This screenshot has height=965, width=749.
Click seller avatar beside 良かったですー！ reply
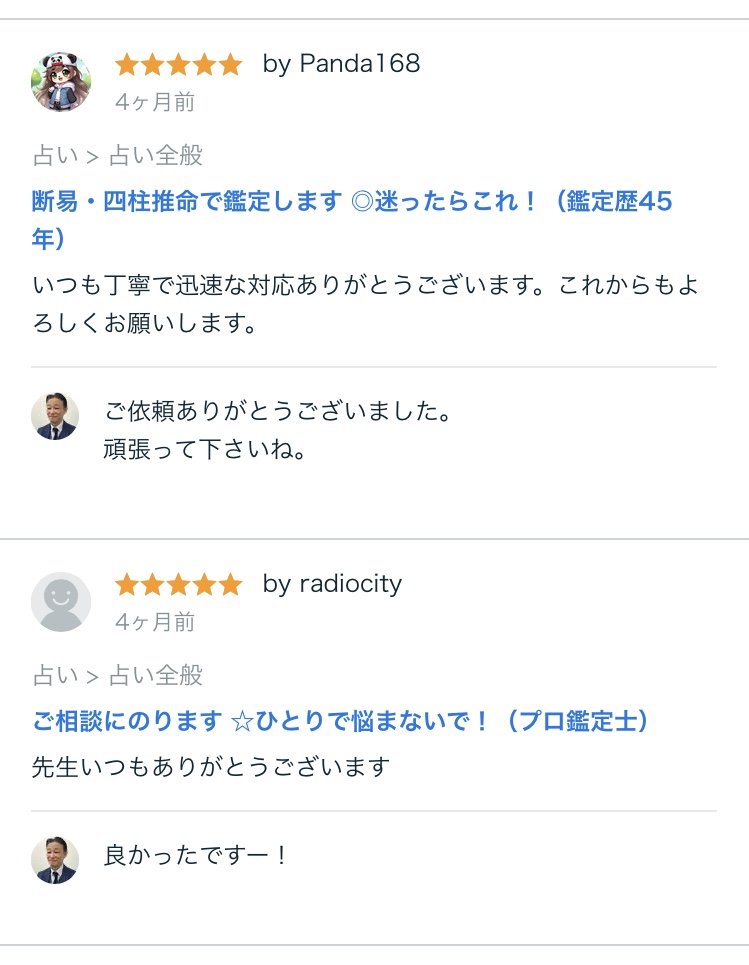55,860
